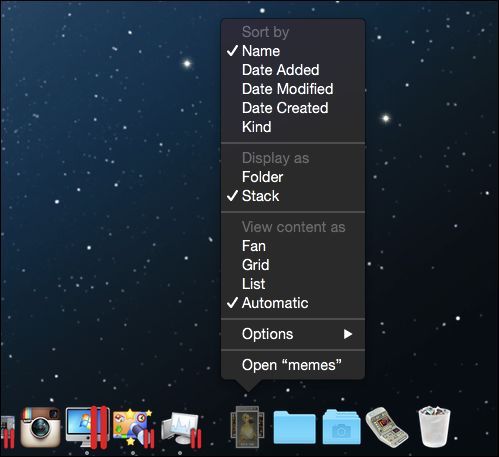Open the Instagram icon in the Dock
The height and width of the screenshot is (457, 499).
click(41, 427)
